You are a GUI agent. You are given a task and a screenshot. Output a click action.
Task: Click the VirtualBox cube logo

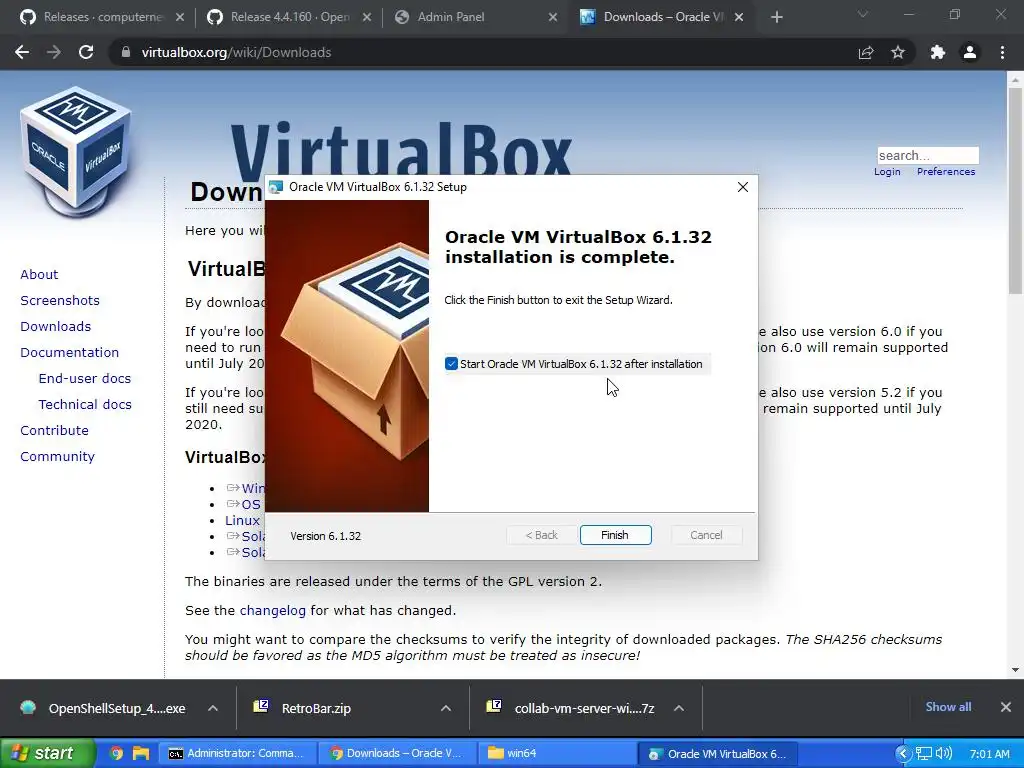coord(76,150)
